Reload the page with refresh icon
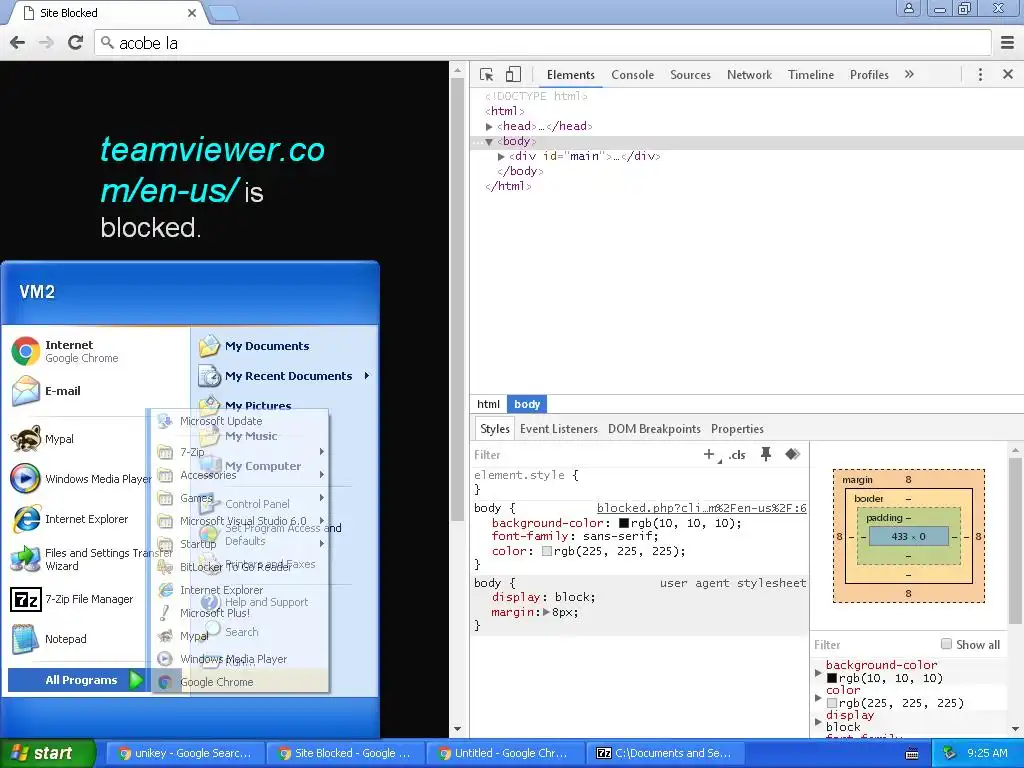 [x=76, y=43]
